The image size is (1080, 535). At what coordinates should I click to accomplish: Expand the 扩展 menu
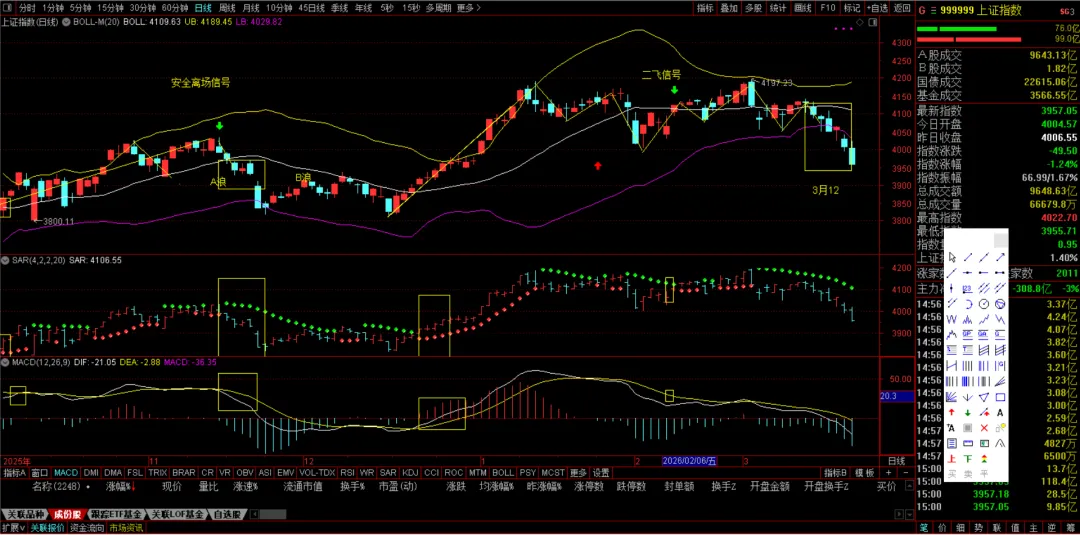pos(14,528)
